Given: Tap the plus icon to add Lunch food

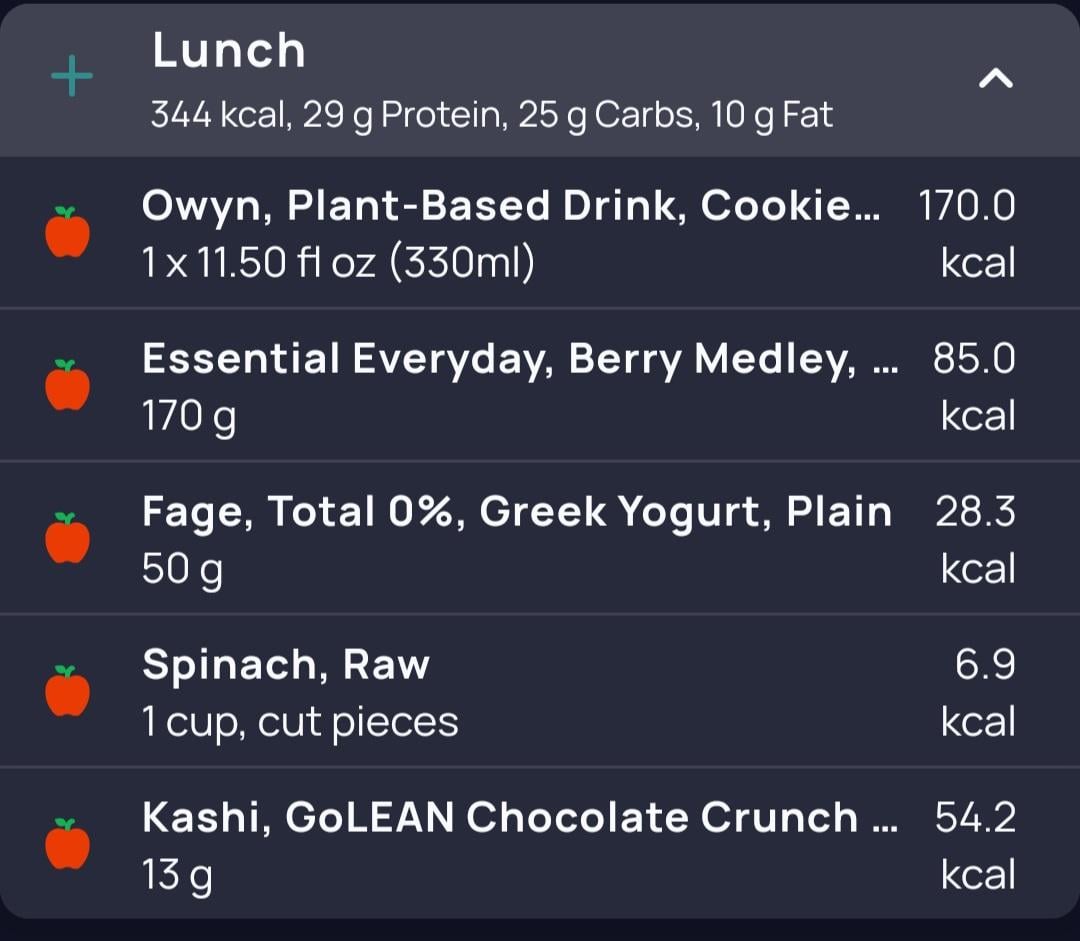Looking at the screenshot, I should pos(72,76).
